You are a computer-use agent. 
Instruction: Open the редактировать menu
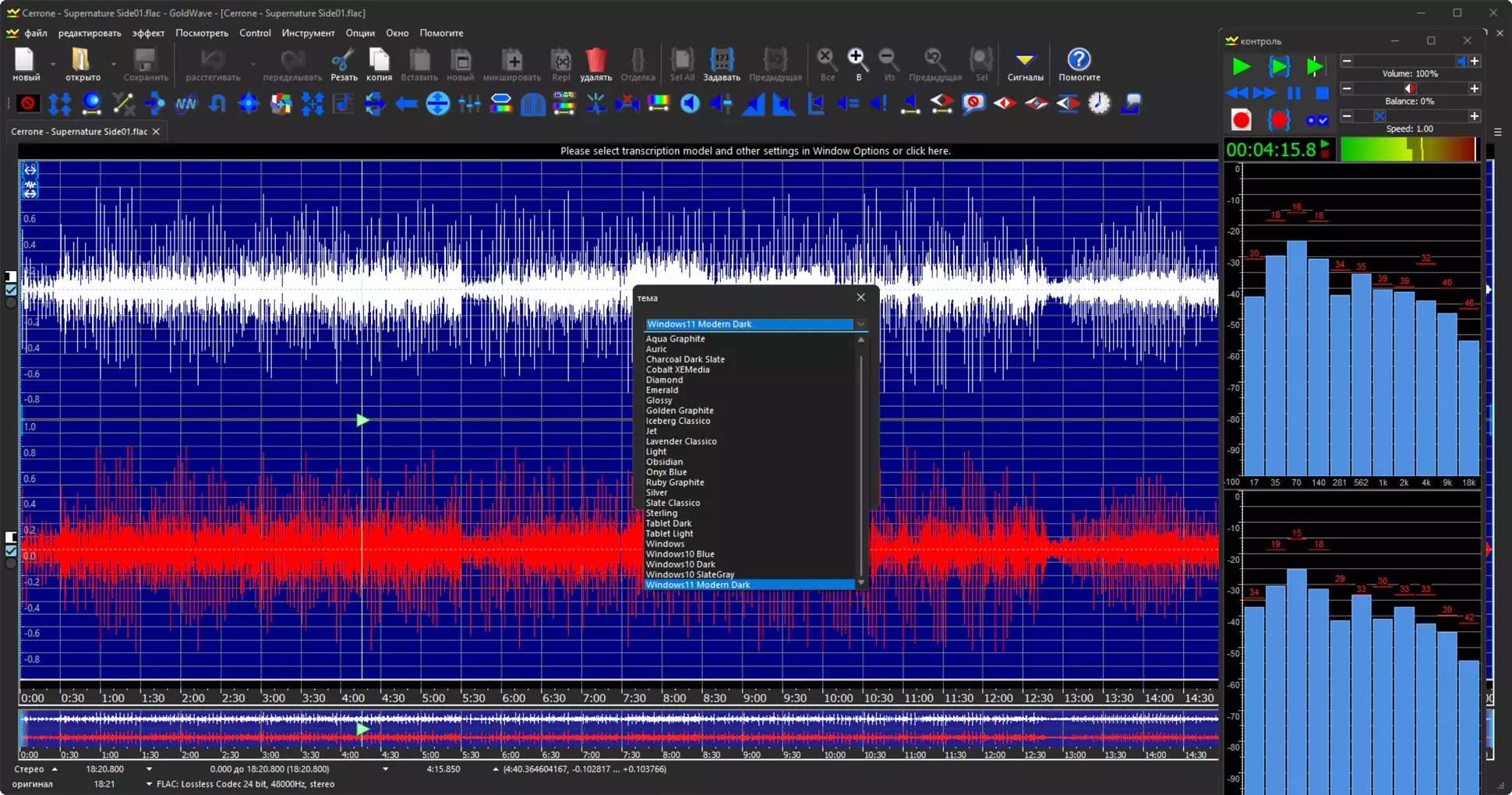point(90,34)
